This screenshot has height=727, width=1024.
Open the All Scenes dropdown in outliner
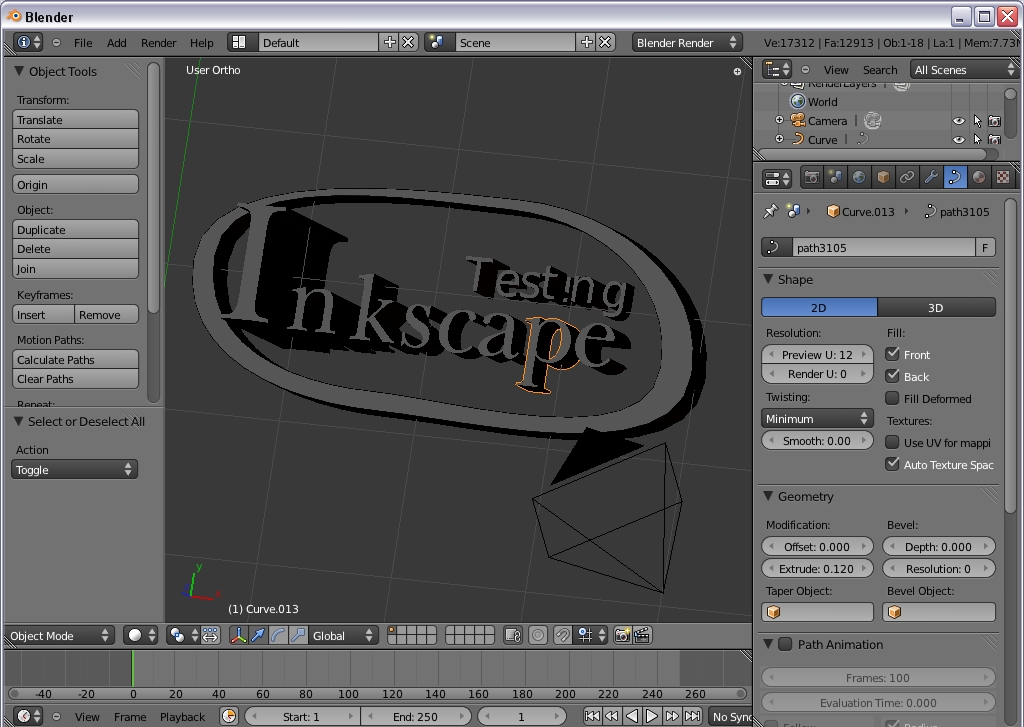(x=964, y=70)
